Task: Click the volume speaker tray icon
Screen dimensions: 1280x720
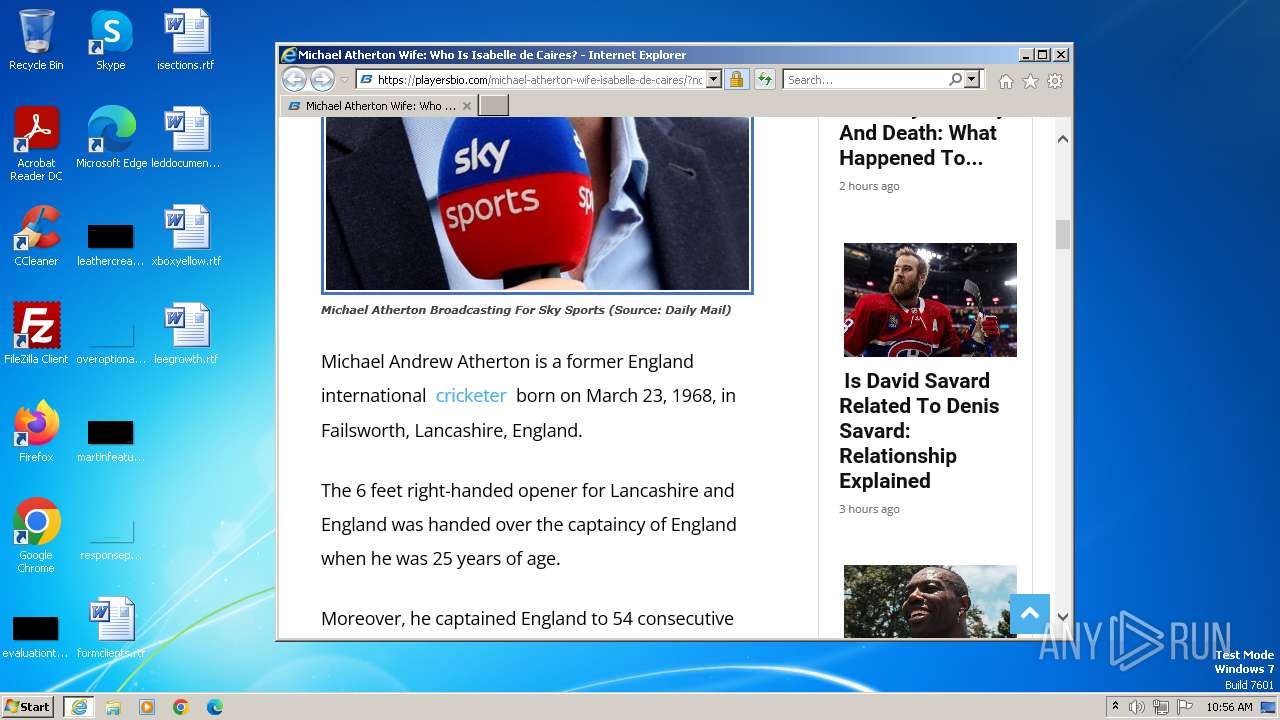Action: (1137, 707)
